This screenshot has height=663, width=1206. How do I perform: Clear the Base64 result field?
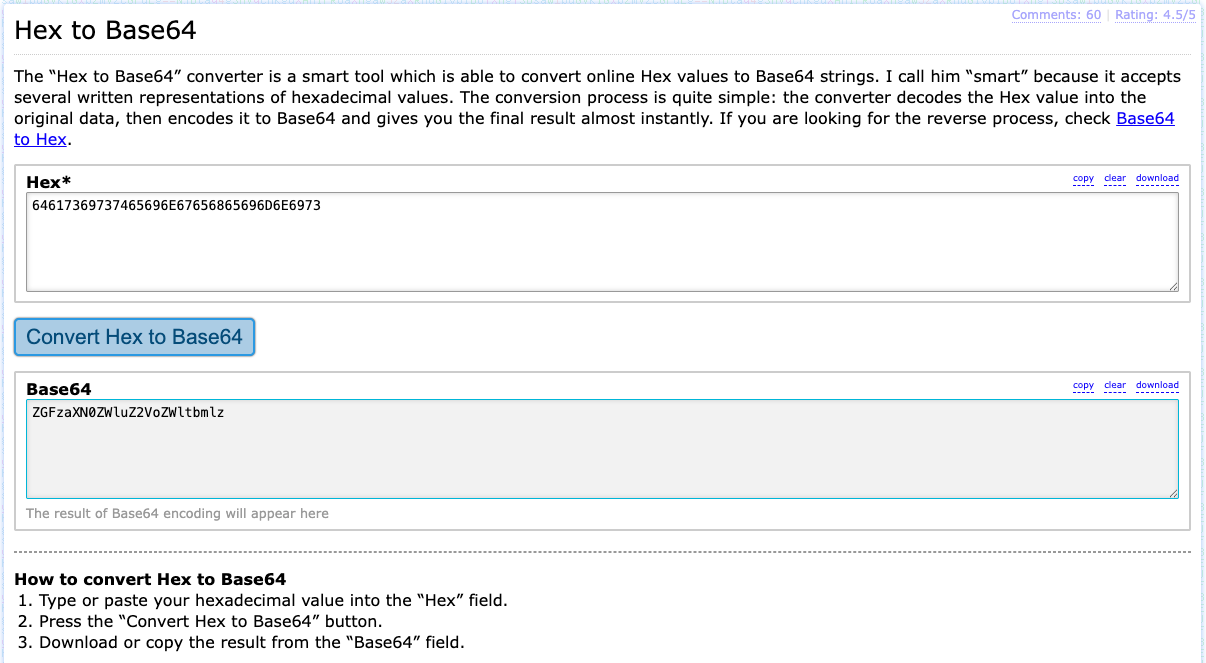tap(1114, 385)
